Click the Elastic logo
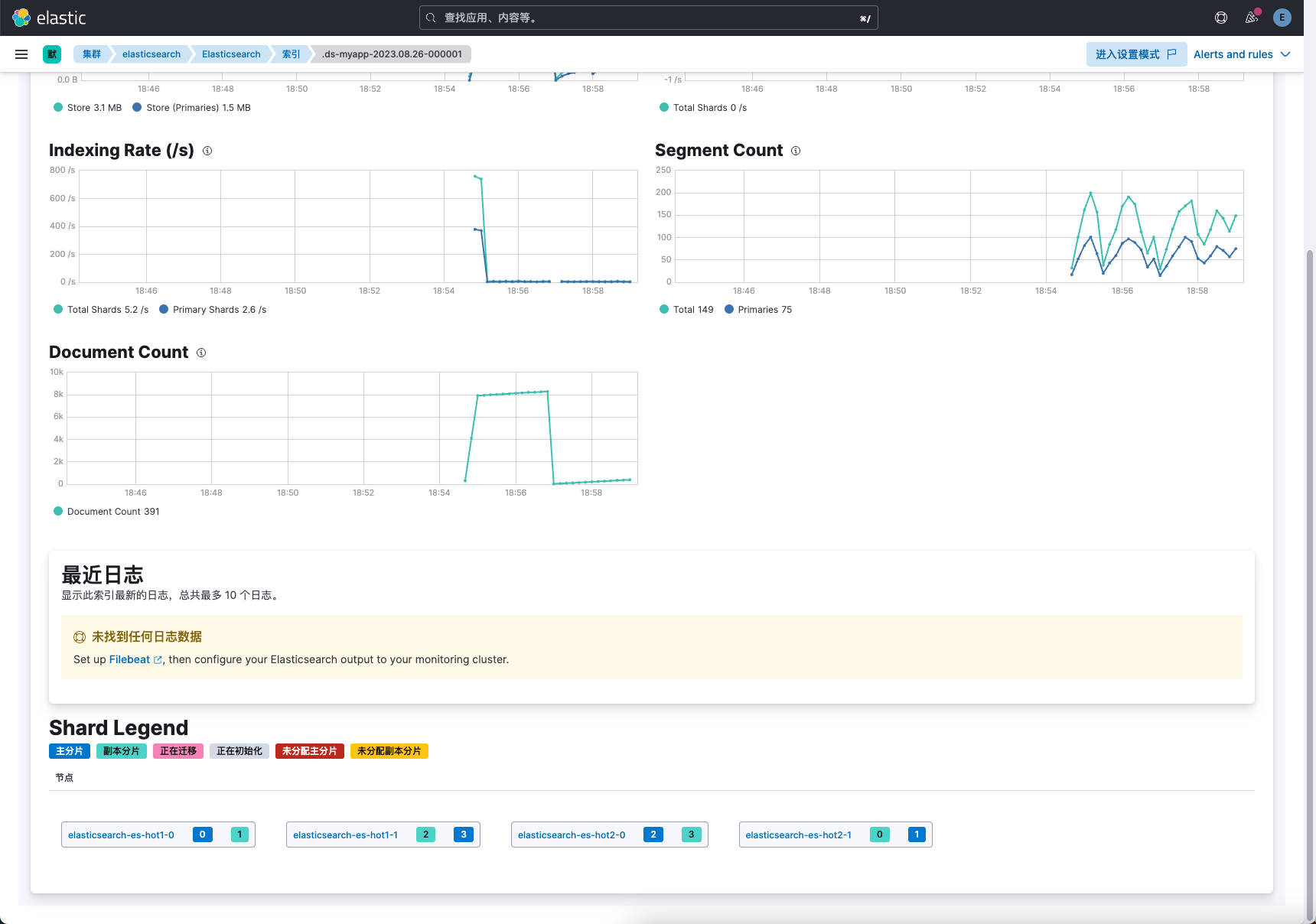Screen dimensions: 1316x924 coord(49,18)
